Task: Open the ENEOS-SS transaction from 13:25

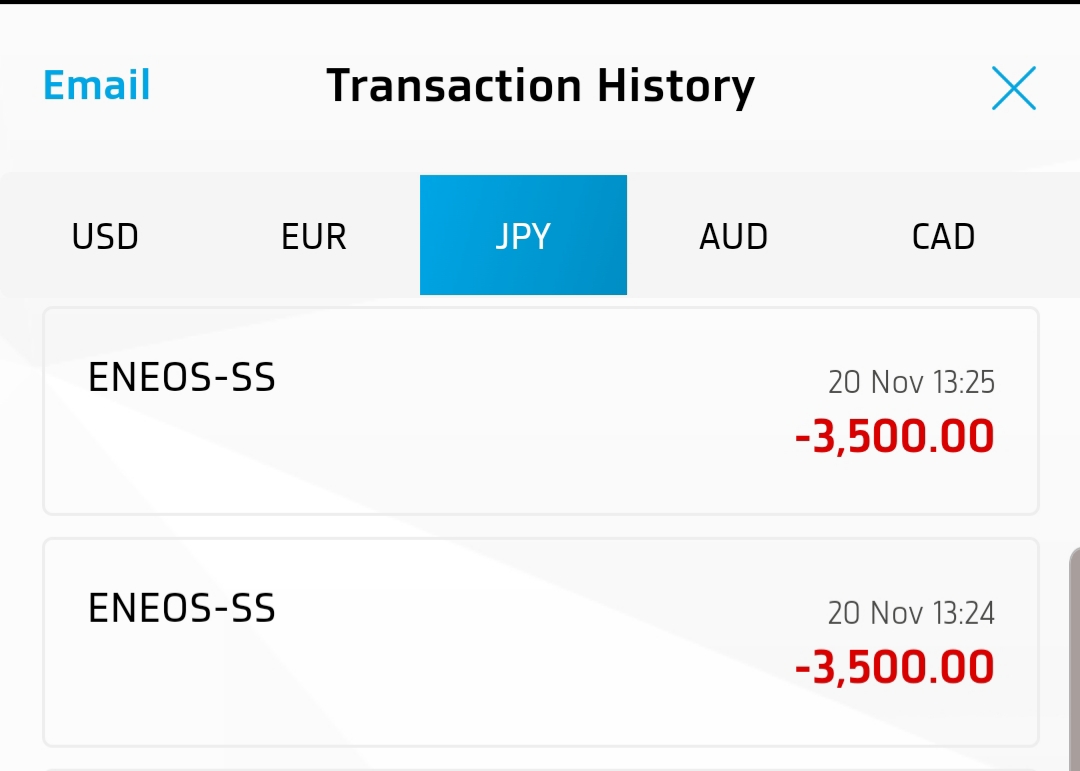Action: pyautogui.click(x=541, y=411)
